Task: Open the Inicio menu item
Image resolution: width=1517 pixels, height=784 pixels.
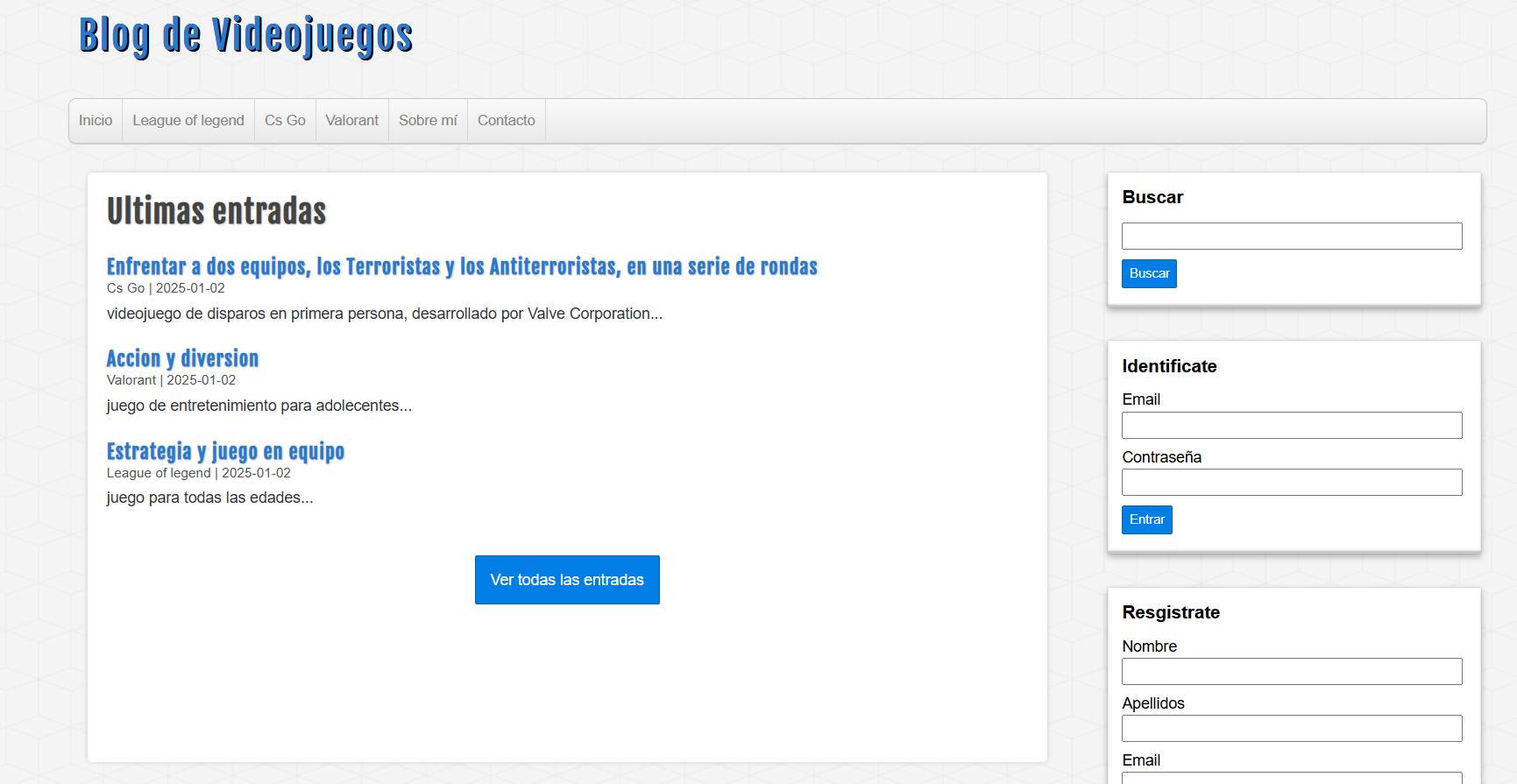Action: pos(96,121)
